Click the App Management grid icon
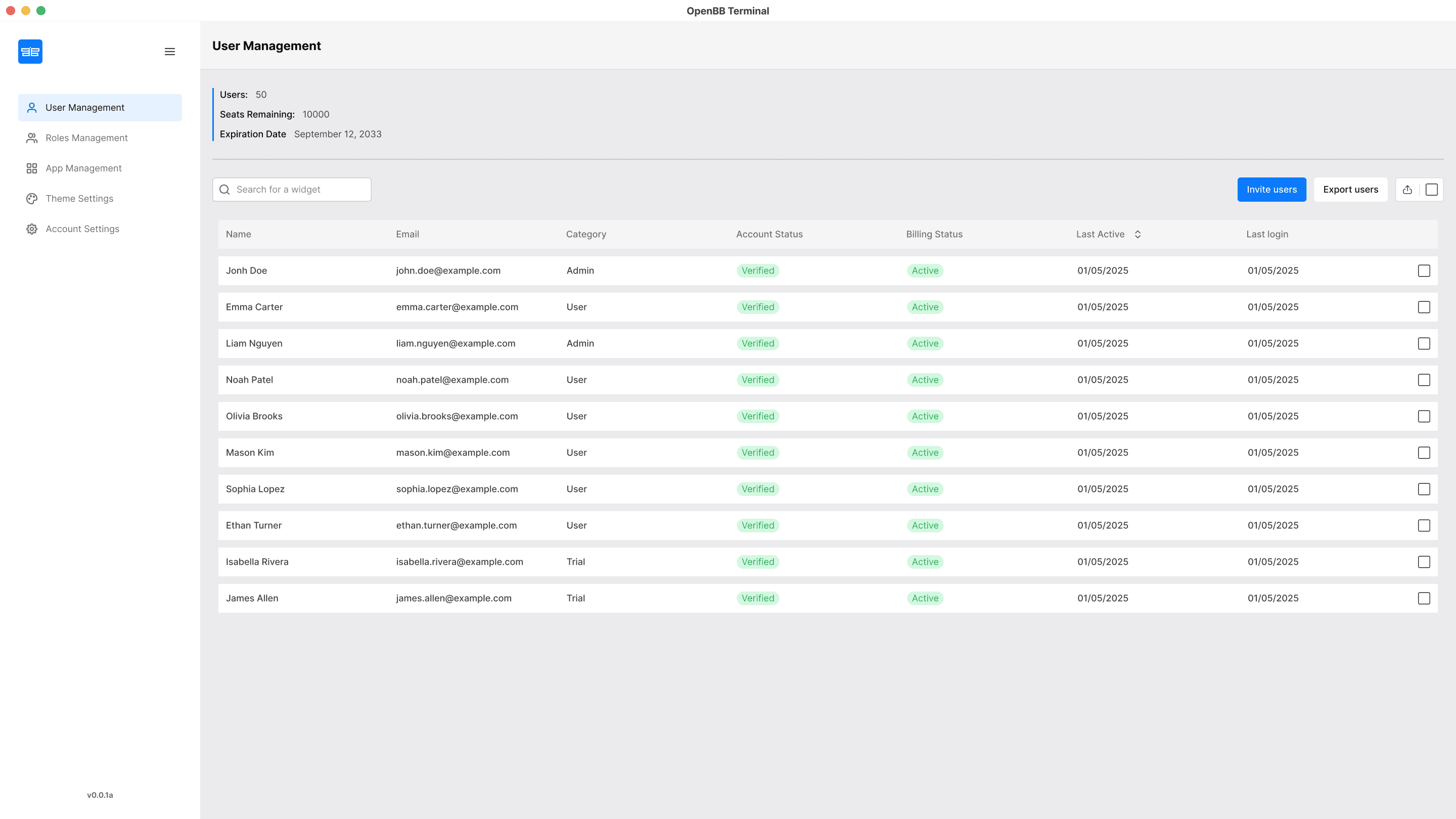The height and width of the screenshot is (819, 1456). (x=32, y=168)
